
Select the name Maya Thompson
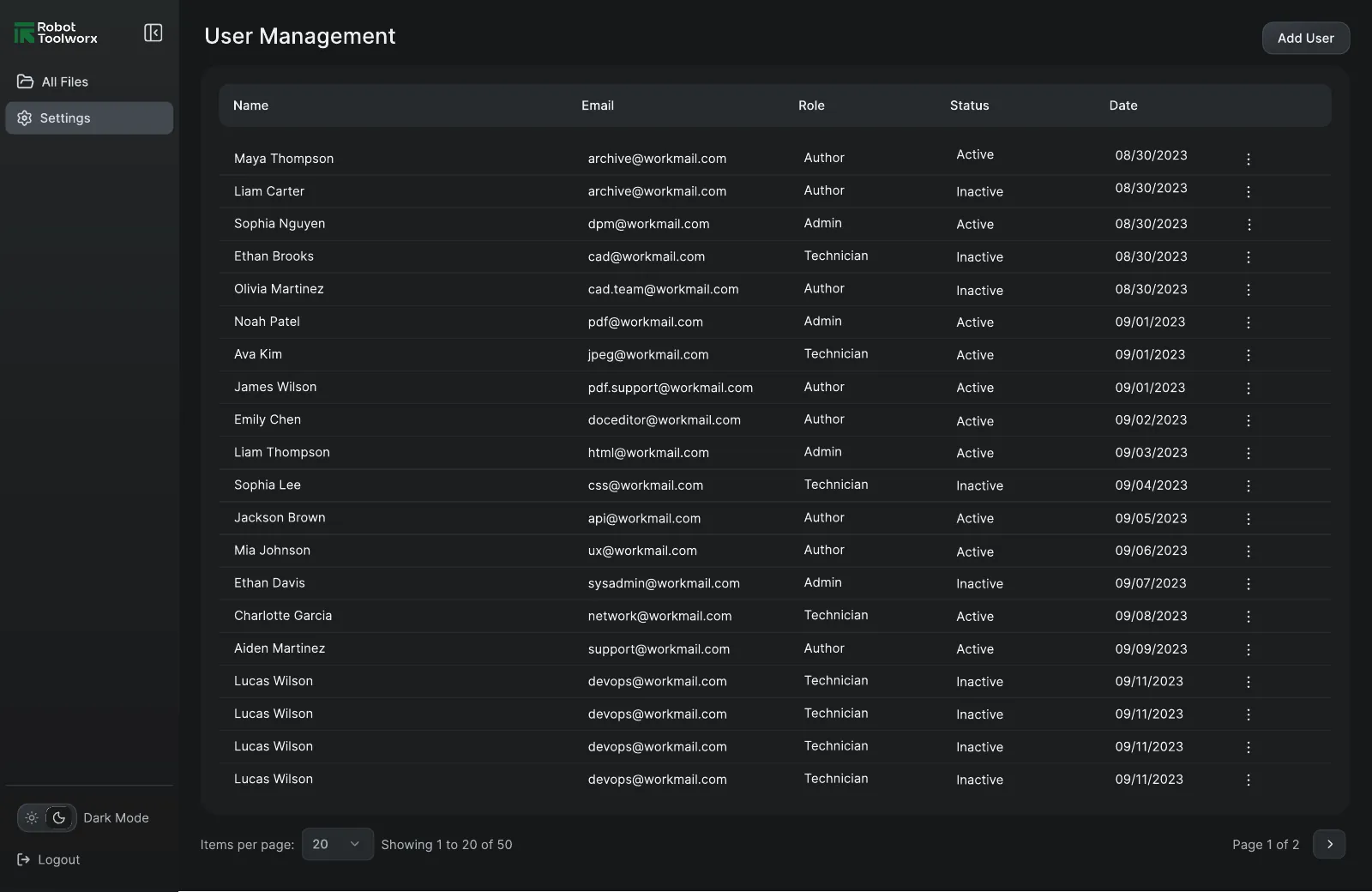pos(284,159)
